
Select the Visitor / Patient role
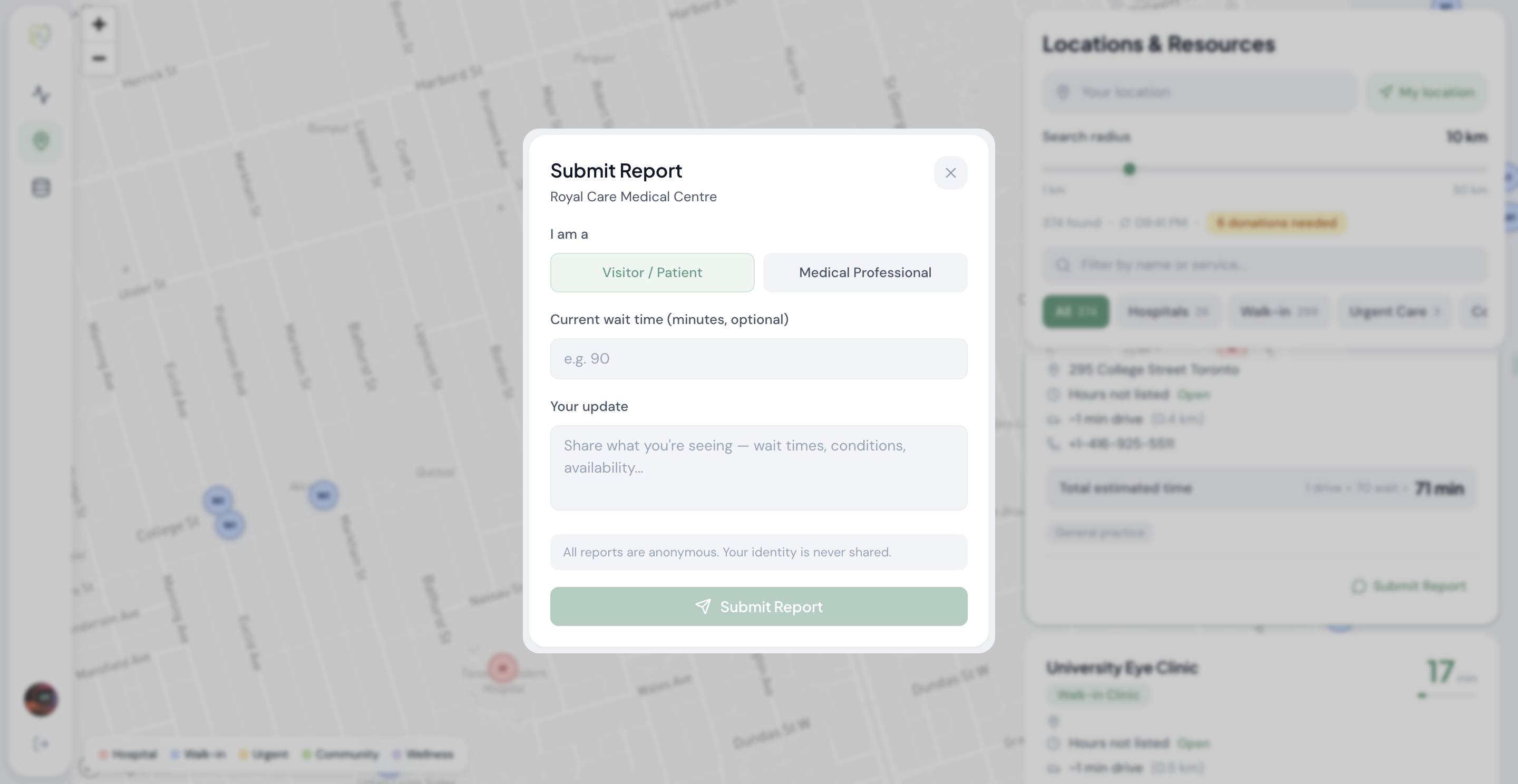[x=652, y=272]
